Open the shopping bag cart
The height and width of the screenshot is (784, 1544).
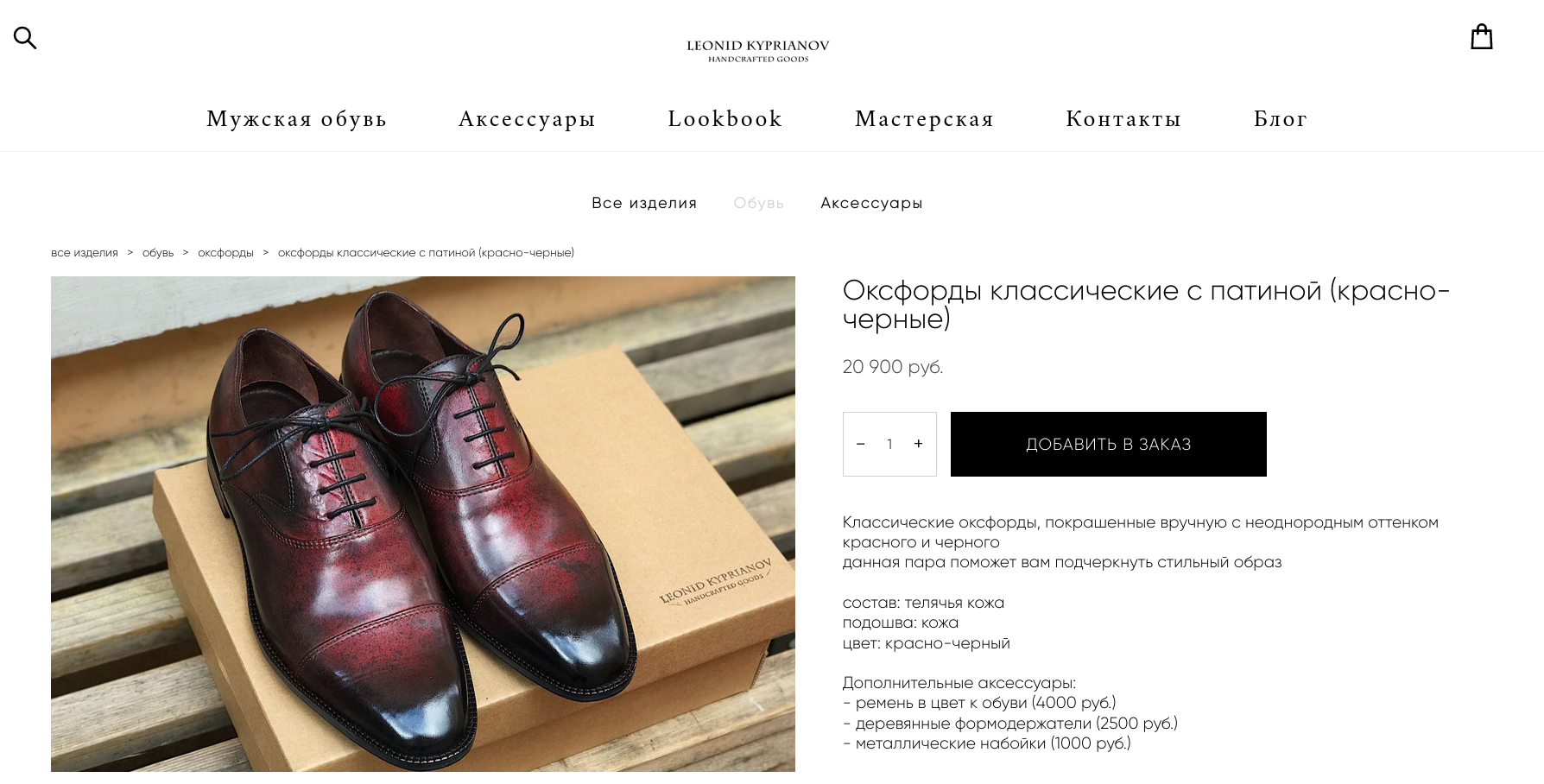pos(1481,37)
